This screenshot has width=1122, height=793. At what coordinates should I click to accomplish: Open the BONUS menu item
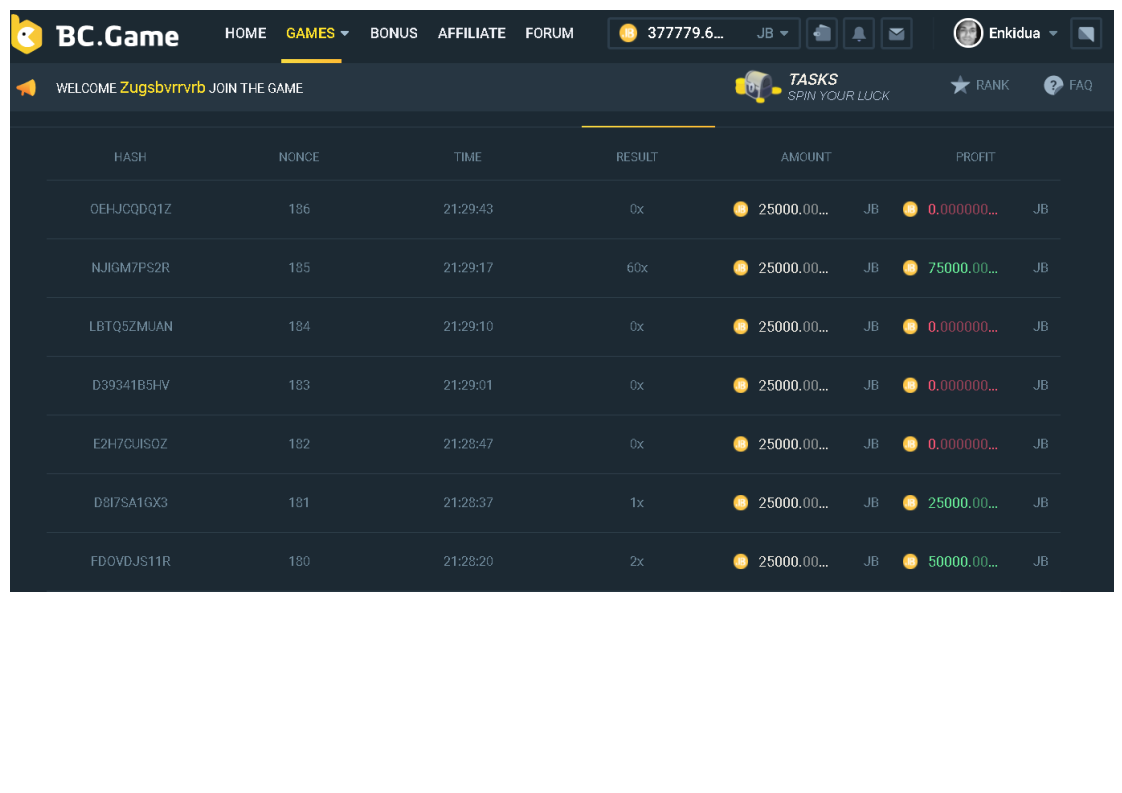(x=393, y=33)
